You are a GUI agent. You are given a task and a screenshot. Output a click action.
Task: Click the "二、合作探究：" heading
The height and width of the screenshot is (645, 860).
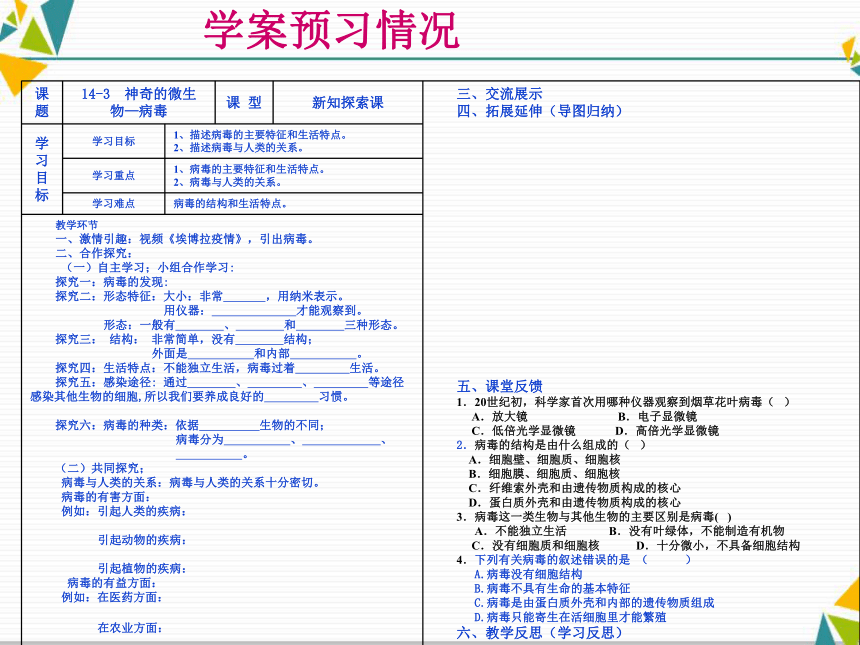pyautogui.click(x=94, y=253)
